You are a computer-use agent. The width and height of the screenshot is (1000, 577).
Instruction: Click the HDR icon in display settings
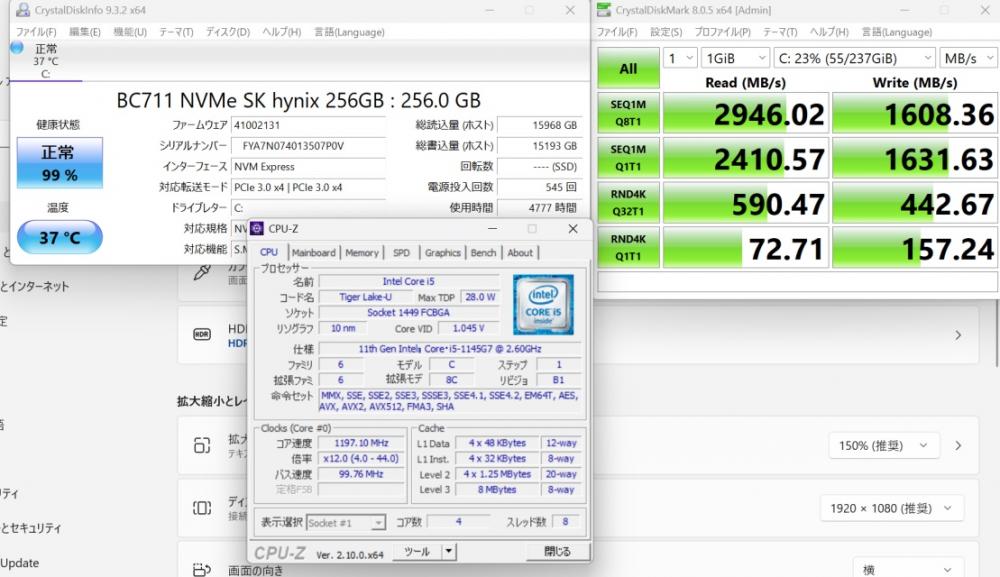pyautogui.click(x=202, y=335)
